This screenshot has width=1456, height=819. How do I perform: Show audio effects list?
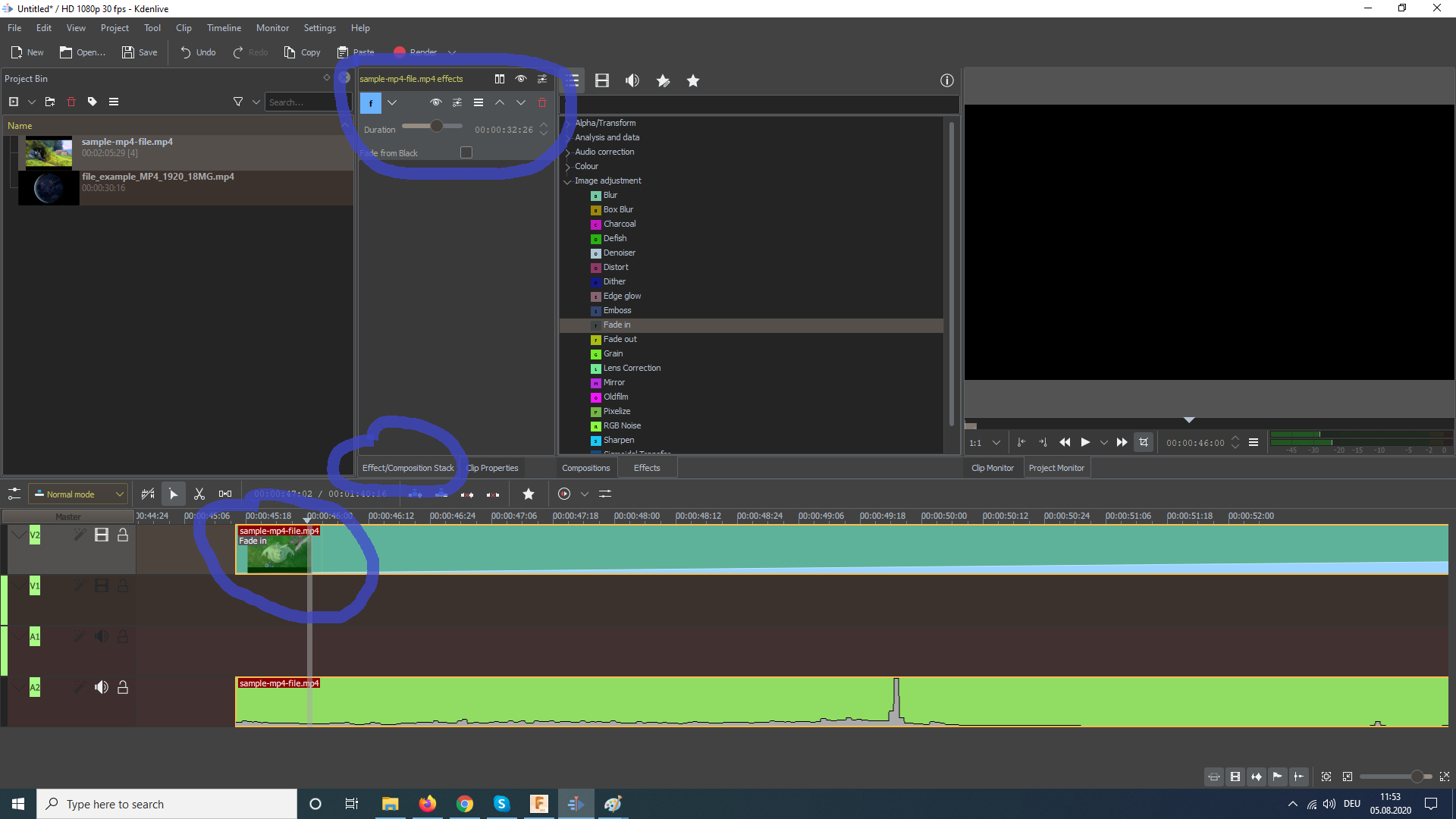point(632,80)
